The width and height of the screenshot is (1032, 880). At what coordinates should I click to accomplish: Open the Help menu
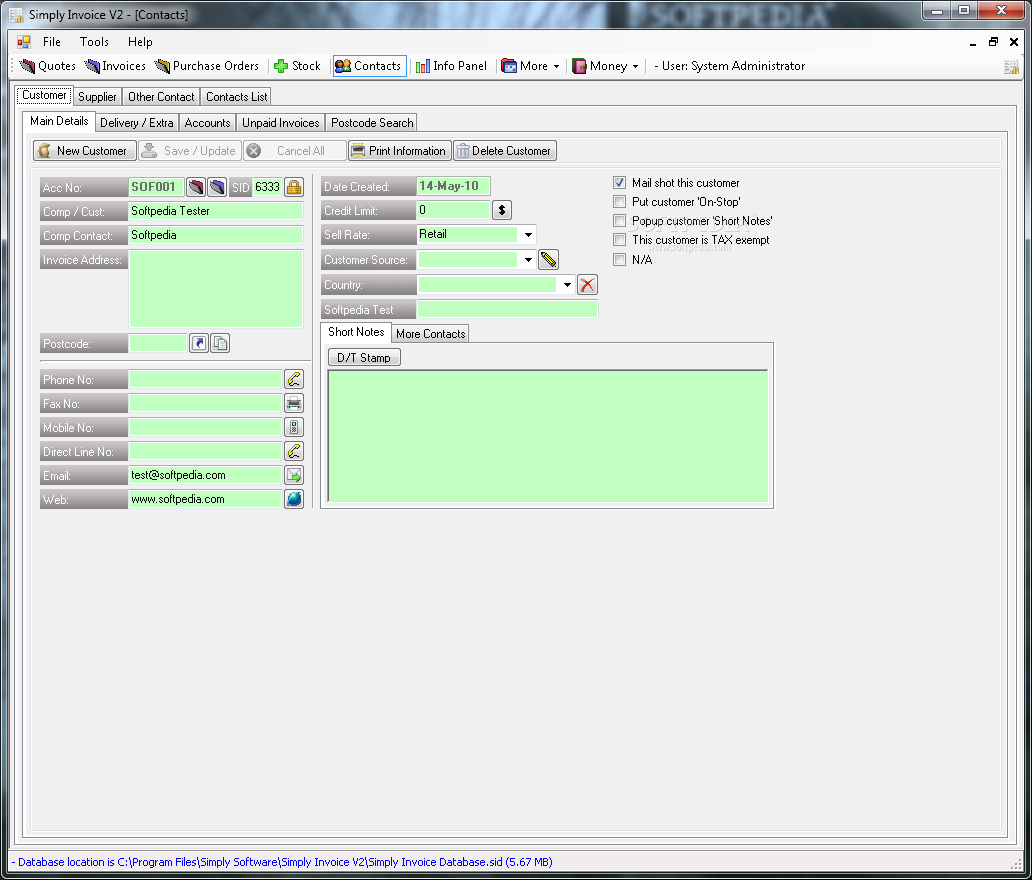click(x=140, y=41)
